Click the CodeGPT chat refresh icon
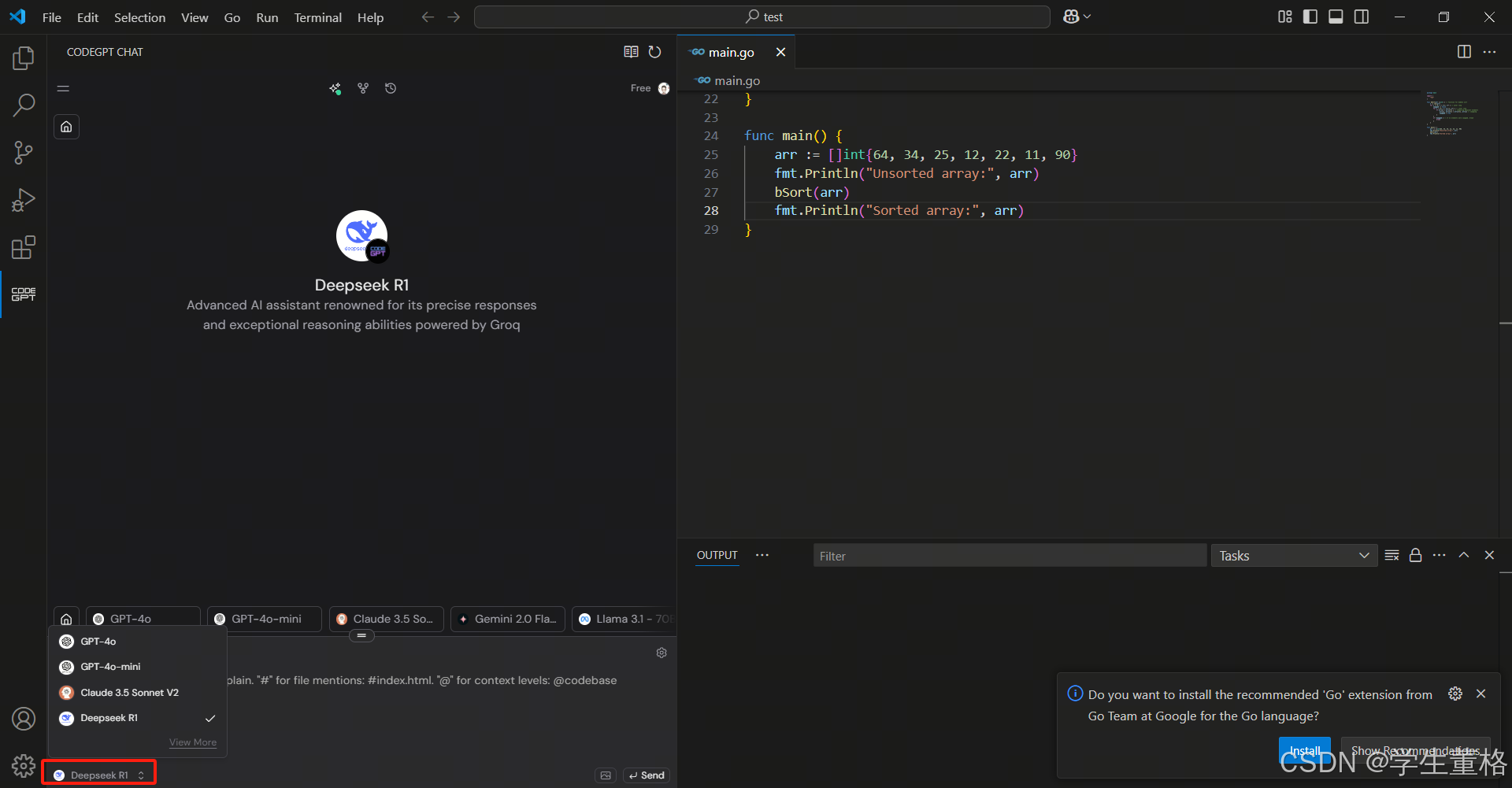Image resolution: width=1512 pixels, height=788 pixels. pos(654,52)
